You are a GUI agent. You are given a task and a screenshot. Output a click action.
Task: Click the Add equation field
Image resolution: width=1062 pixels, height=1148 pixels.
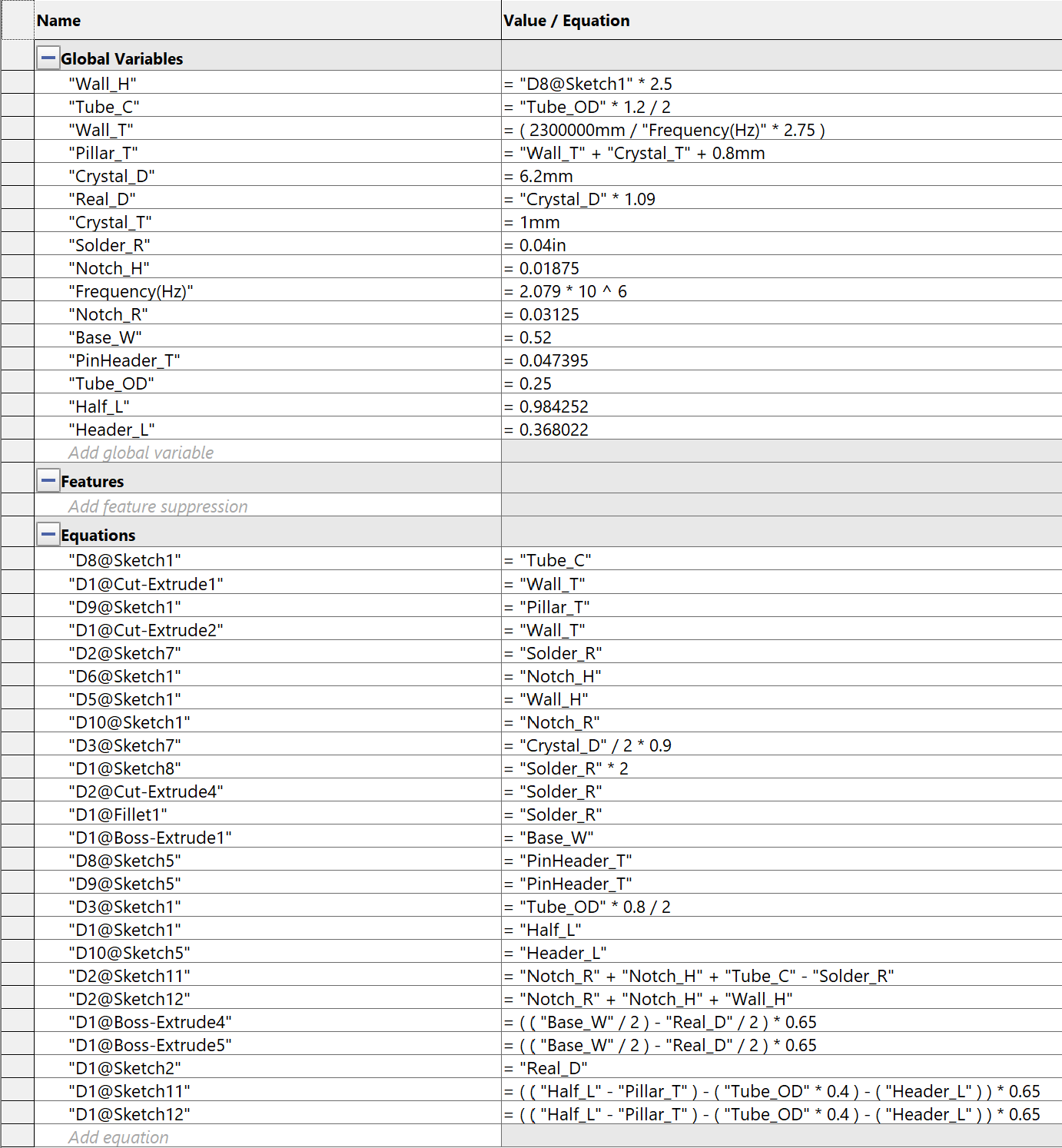[267, 1137]
